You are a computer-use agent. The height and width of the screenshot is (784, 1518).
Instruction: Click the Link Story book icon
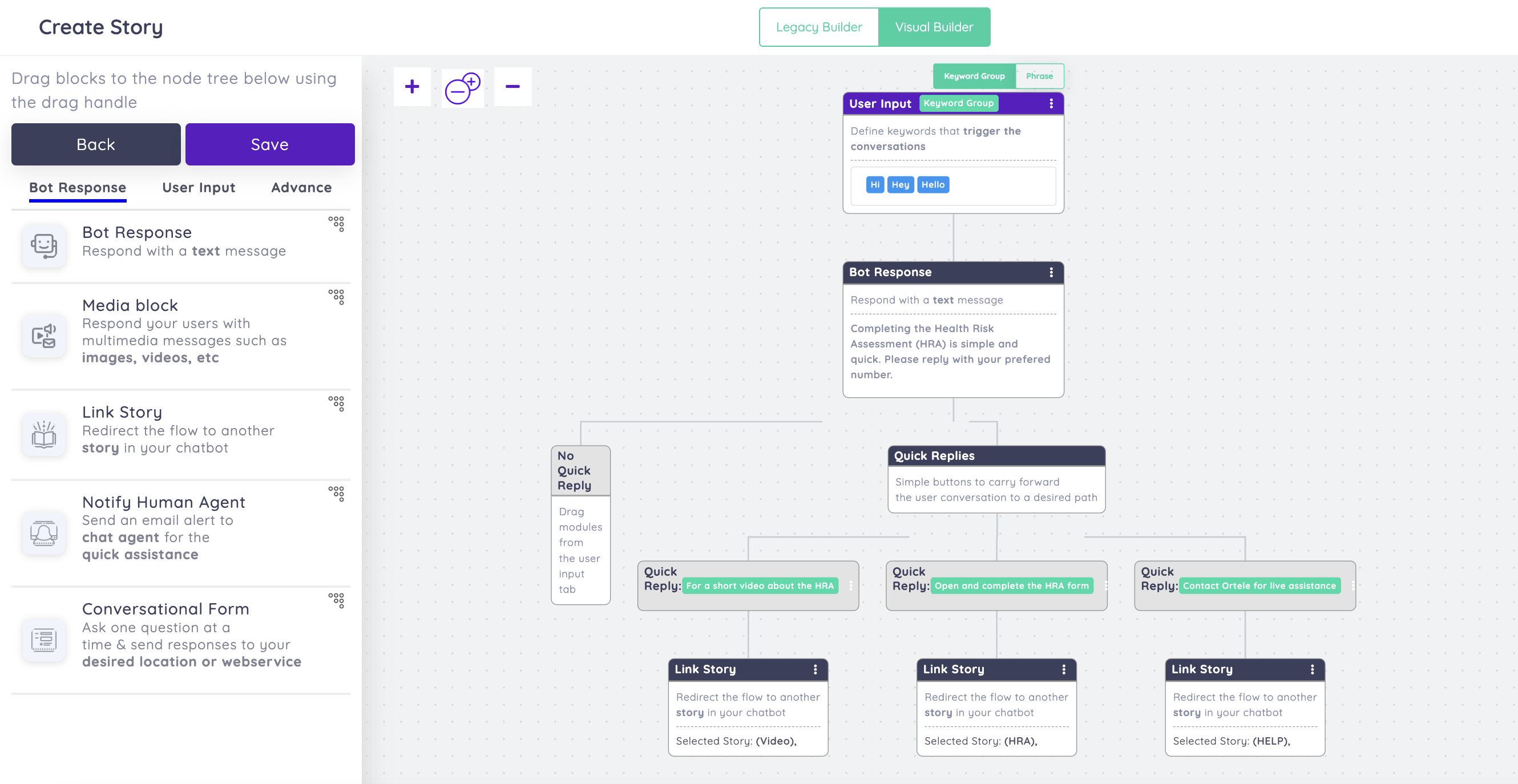43,435
